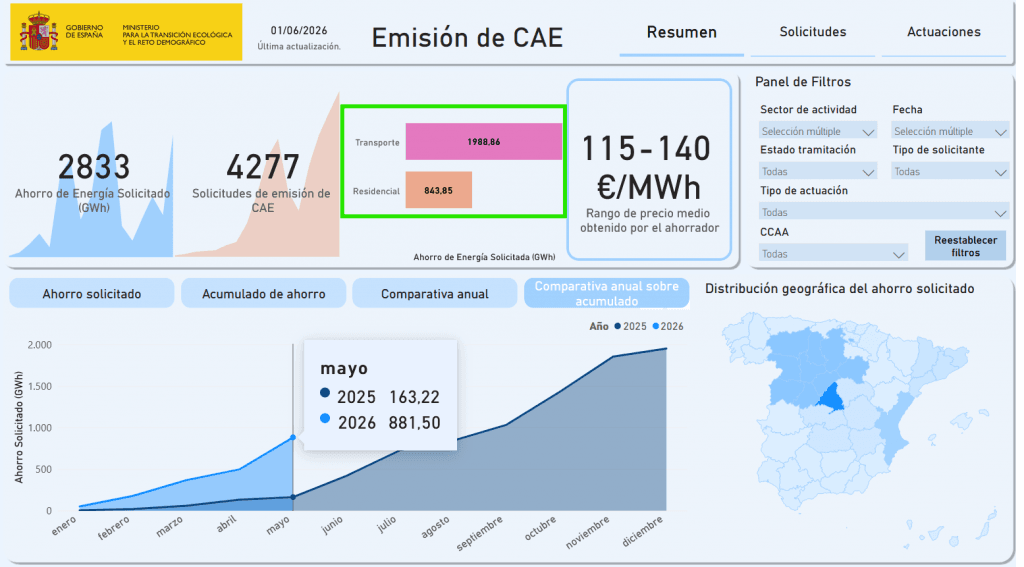This screenshot has width=1024, height=567.
Task: Open the Sector de actividad dropdown
Action: (818, 131)
